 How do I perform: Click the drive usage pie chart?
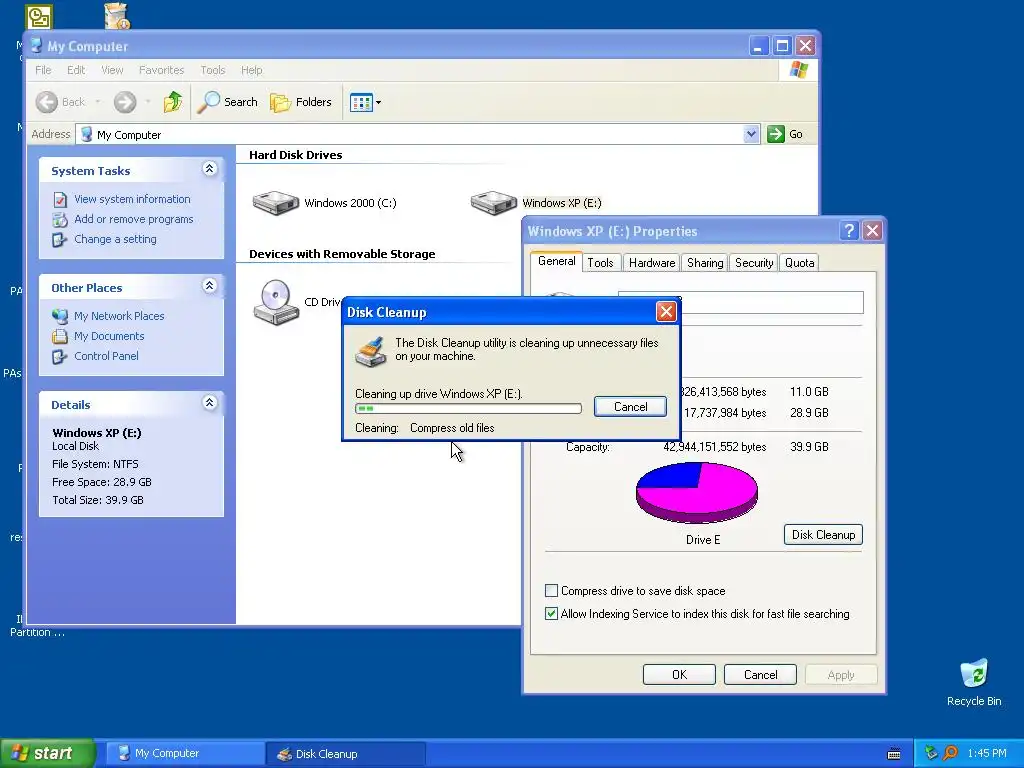click(697, 492)
